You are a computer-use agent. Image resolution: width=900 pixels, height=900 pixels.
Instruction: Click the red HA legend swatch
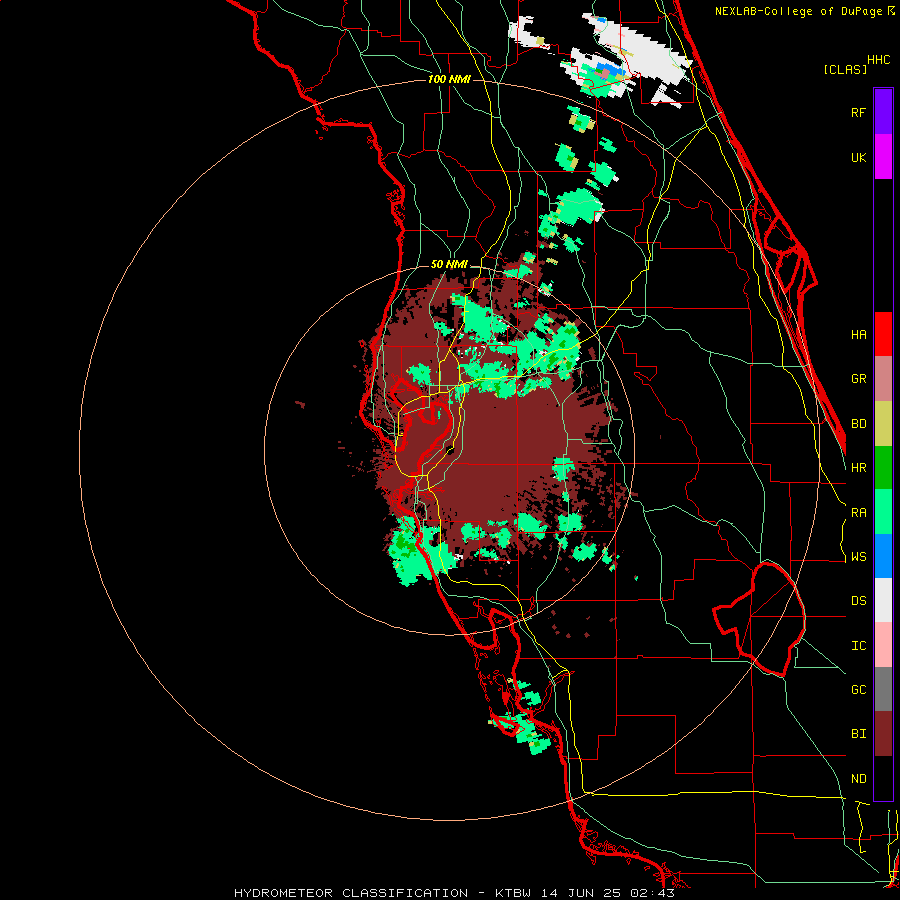click(883, 334)
